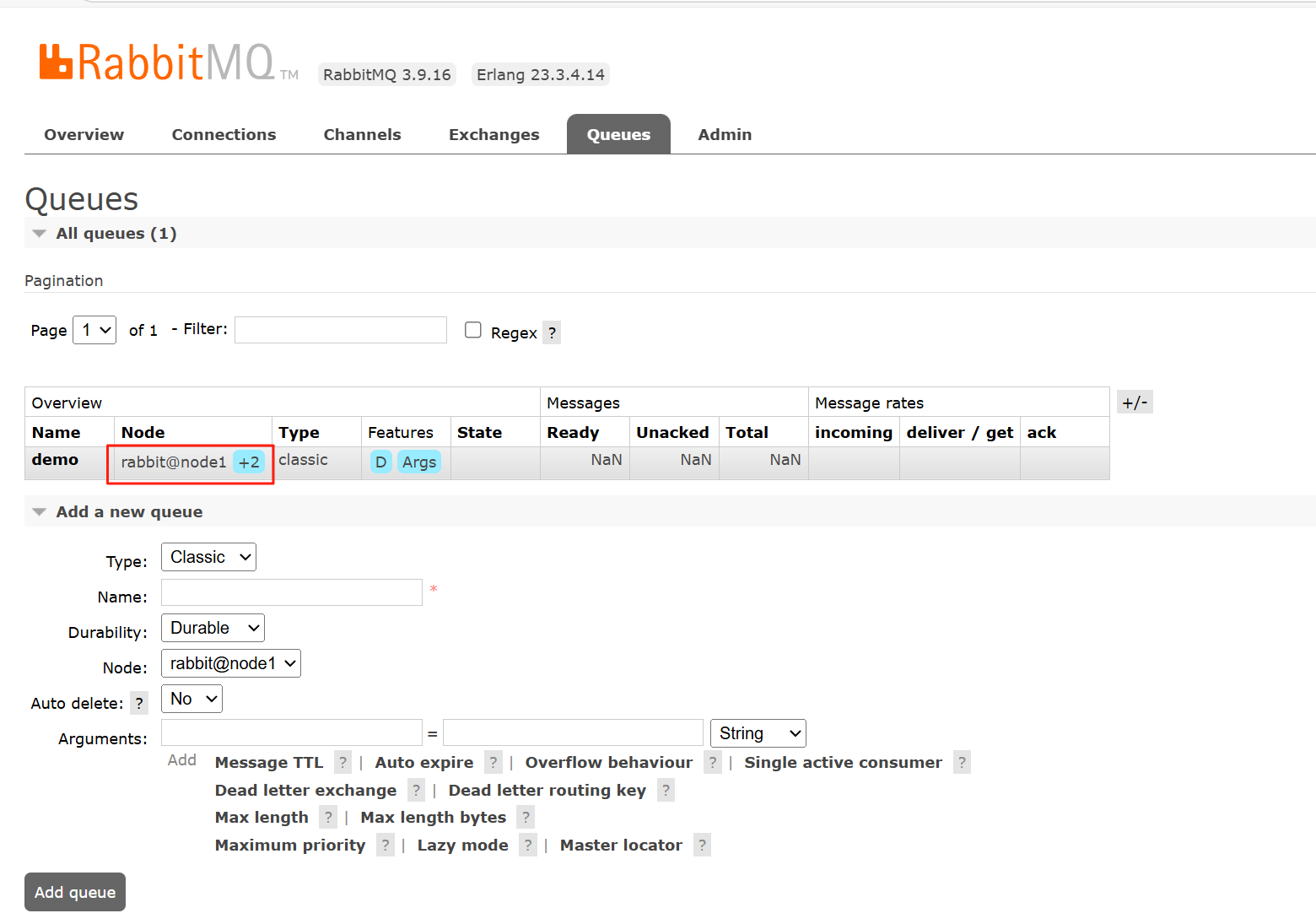Add the Auto expire argument
This screenshot has height=924, width=1316.
[x=424, y=762]
